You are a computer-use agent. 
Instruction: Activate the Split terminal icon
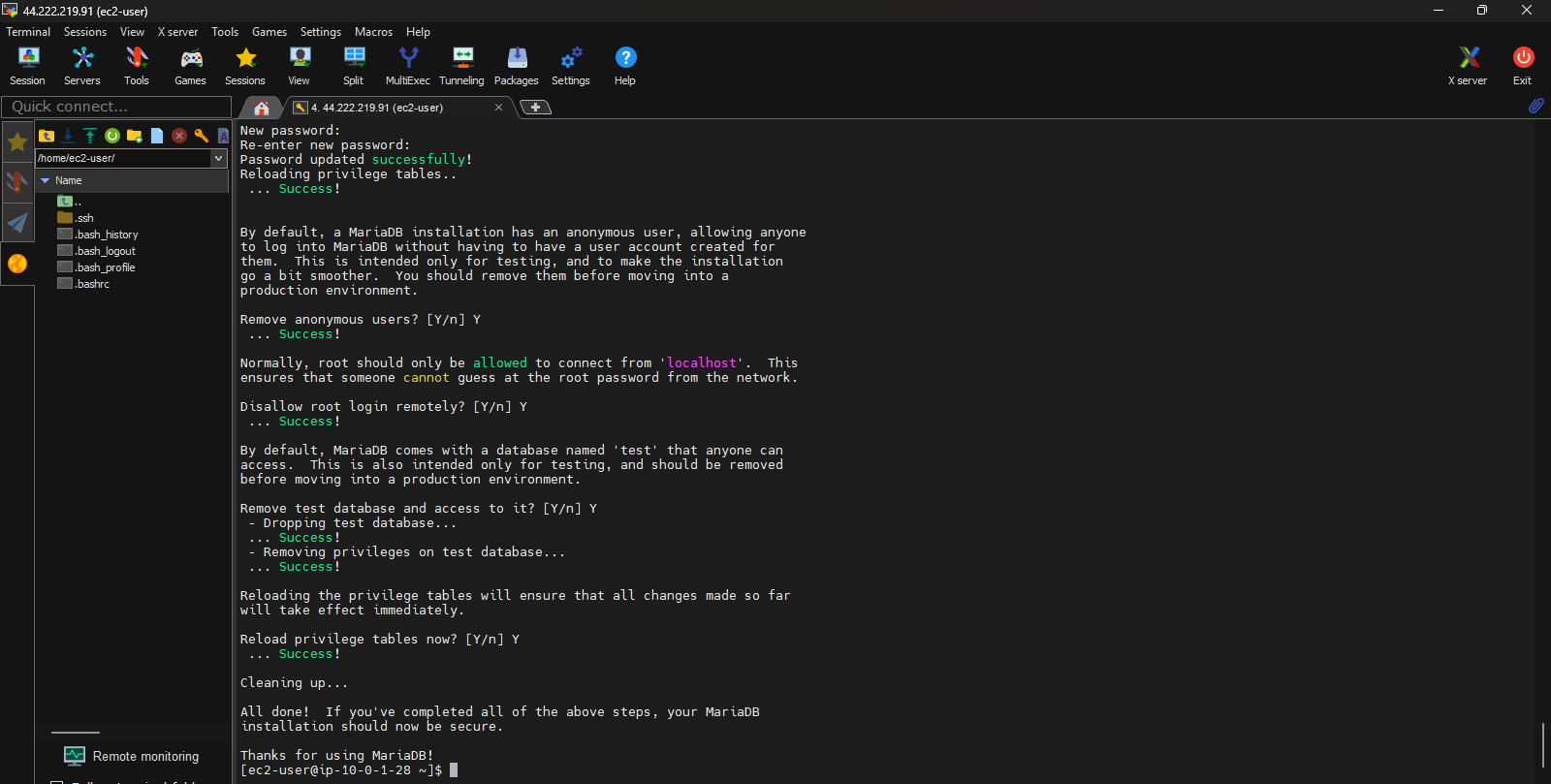tap(354, 66)
